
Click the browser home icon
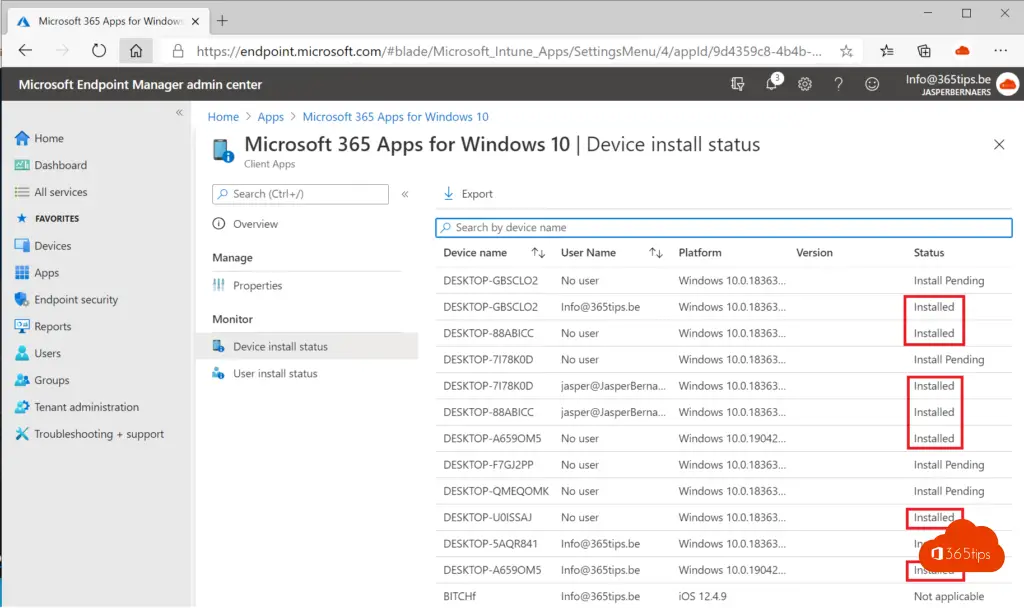tap(136, 50)
